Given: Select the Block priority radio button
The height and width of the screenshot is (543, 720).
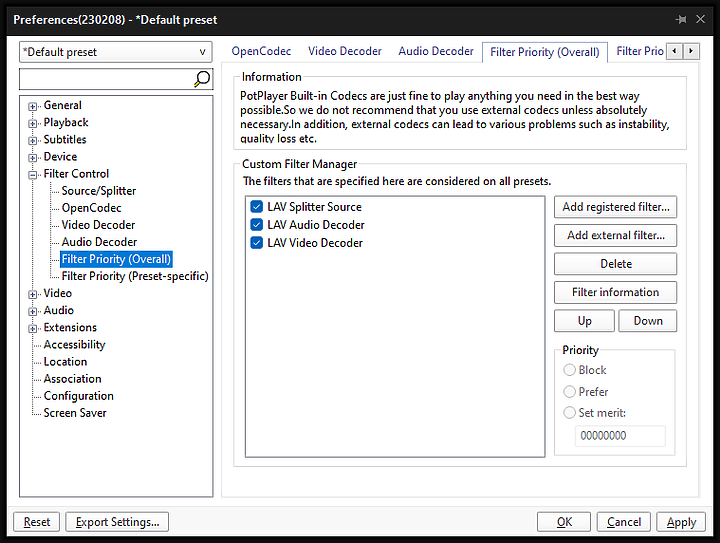Looking at the screenshot, I should coord(569,370).
